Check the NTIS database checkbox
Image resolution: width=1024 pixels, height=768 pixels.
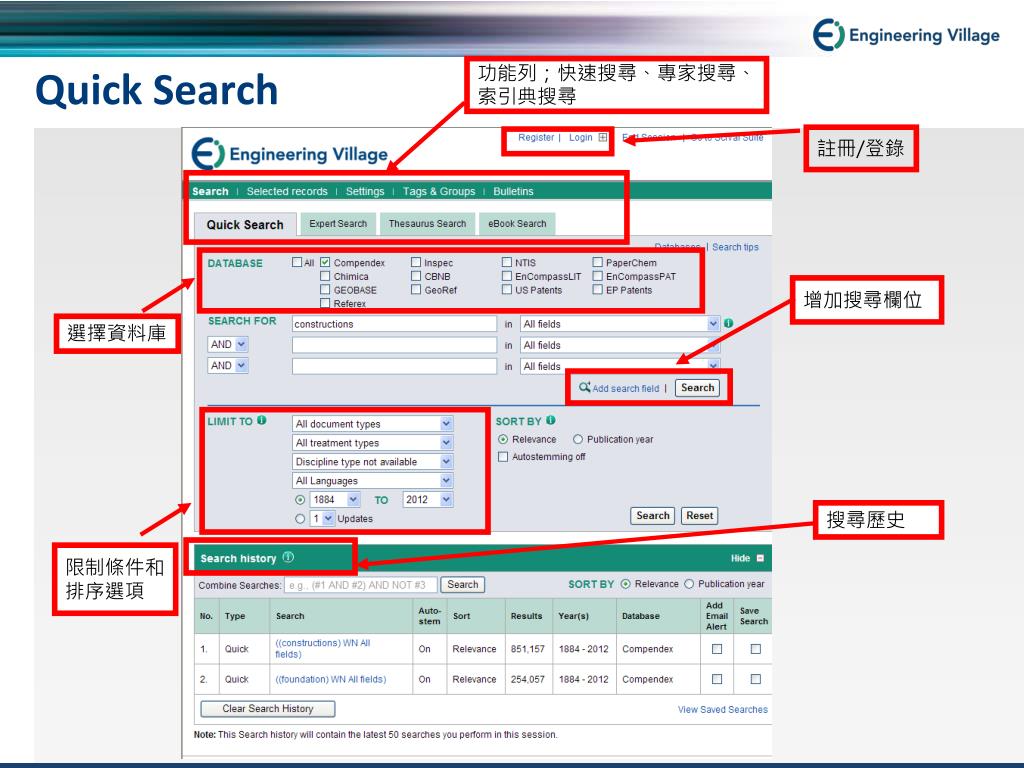pos(507,263)
